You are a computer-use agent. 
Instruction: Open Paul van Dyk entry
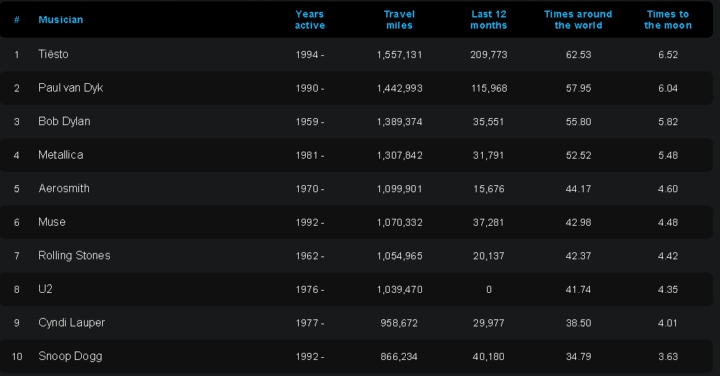pos(71,88)
